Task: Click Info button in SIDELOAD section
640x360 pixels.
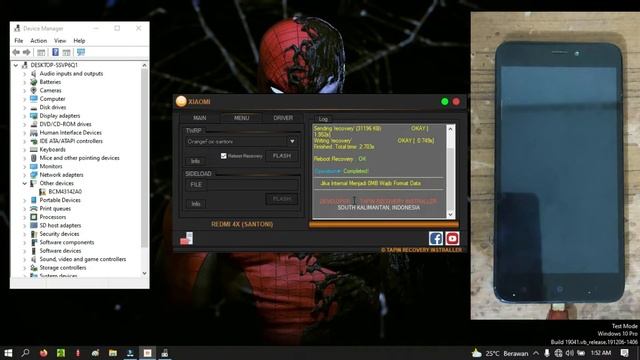Action: [x=196, y=203]
